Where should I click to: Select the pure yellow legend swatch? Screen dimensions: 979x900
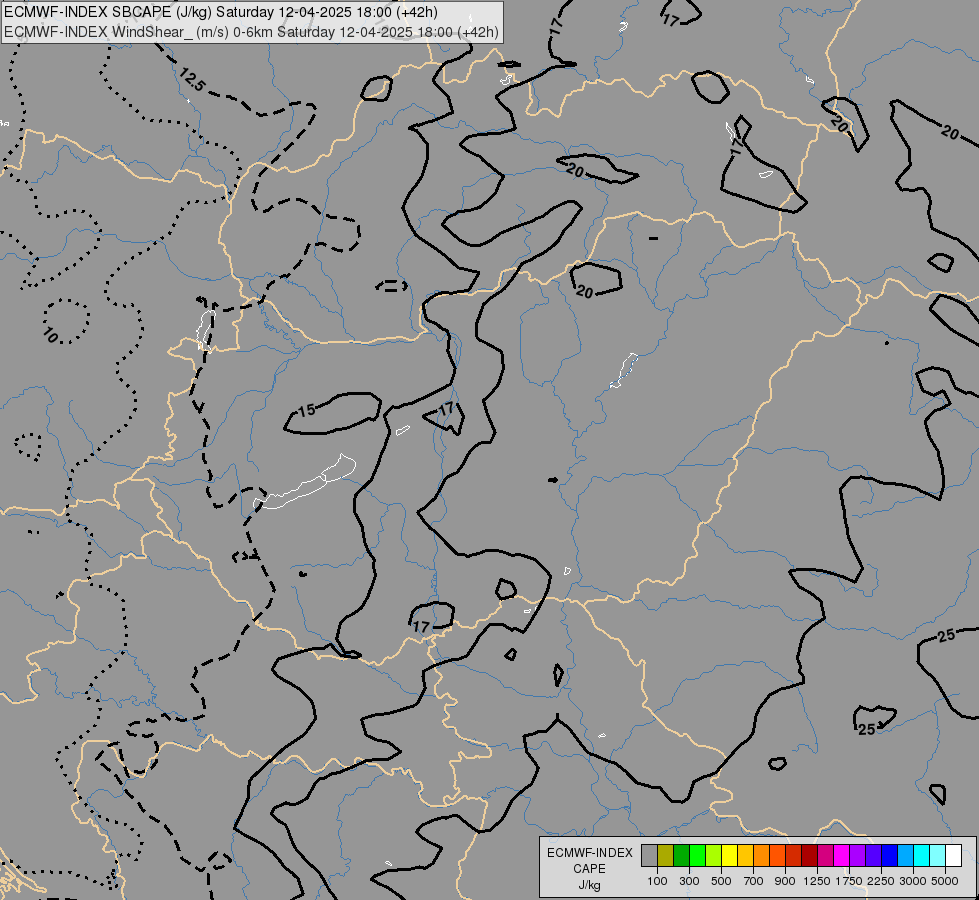729,855
